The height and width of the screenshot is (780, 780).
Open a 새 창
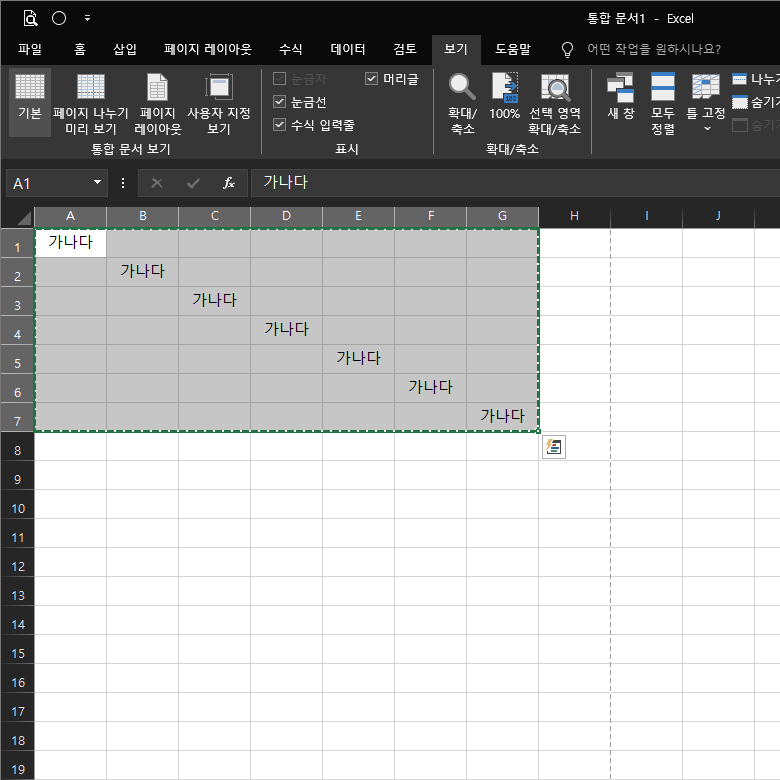point(621,97)
